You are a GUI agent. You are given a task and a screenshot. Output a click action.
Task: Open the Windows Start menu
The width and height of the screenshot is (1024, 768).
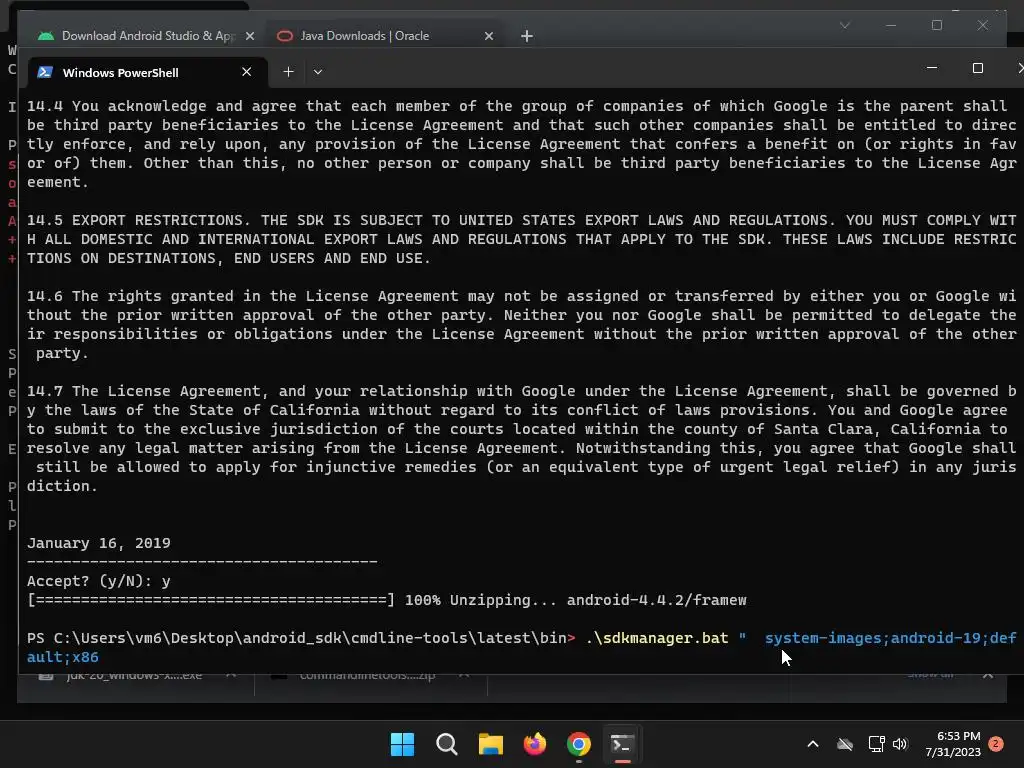pyautogui.click(x=402, y=744)
